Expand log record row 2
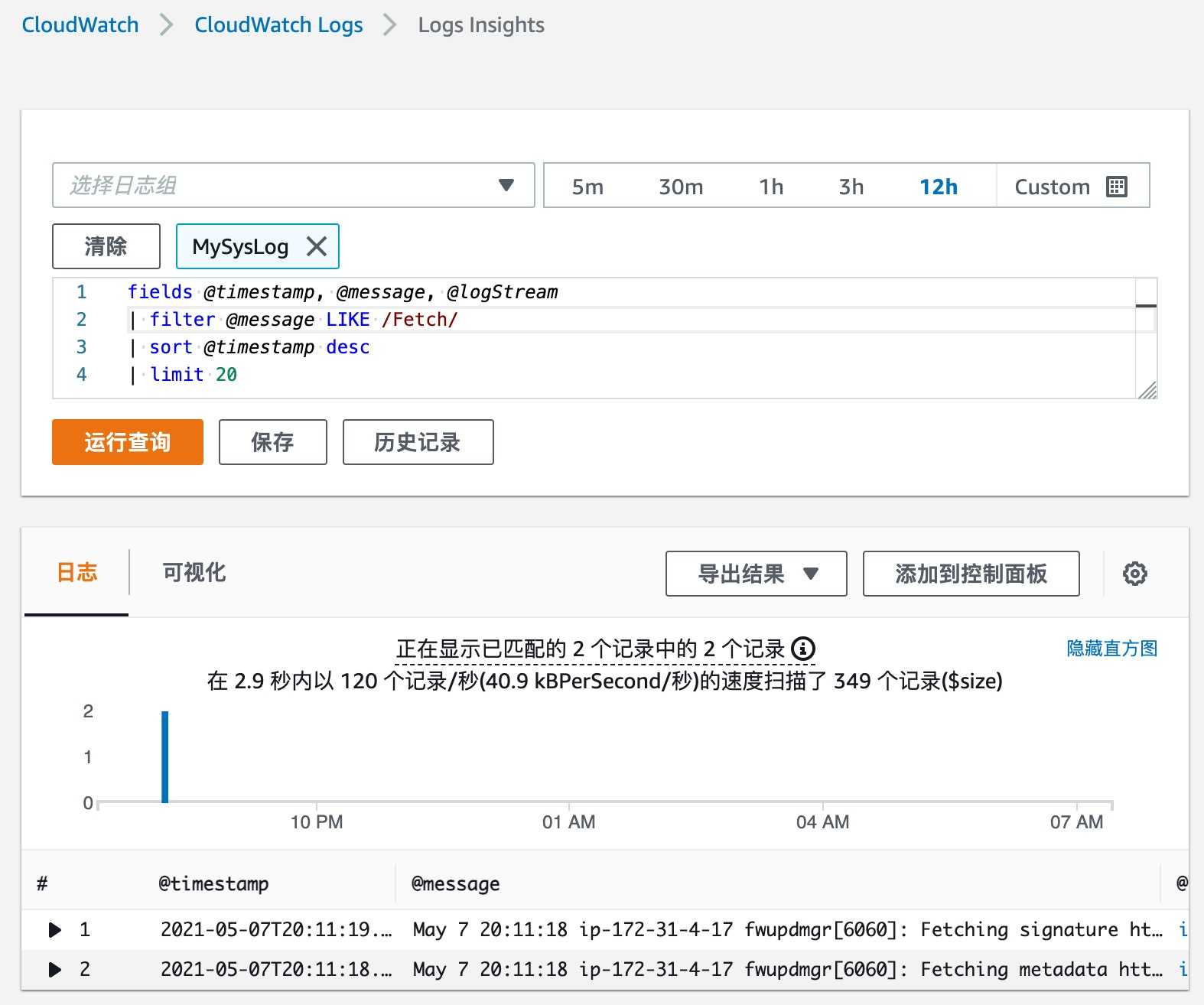The width and height of the screenshot is (1204, 1005). [55, 970]
